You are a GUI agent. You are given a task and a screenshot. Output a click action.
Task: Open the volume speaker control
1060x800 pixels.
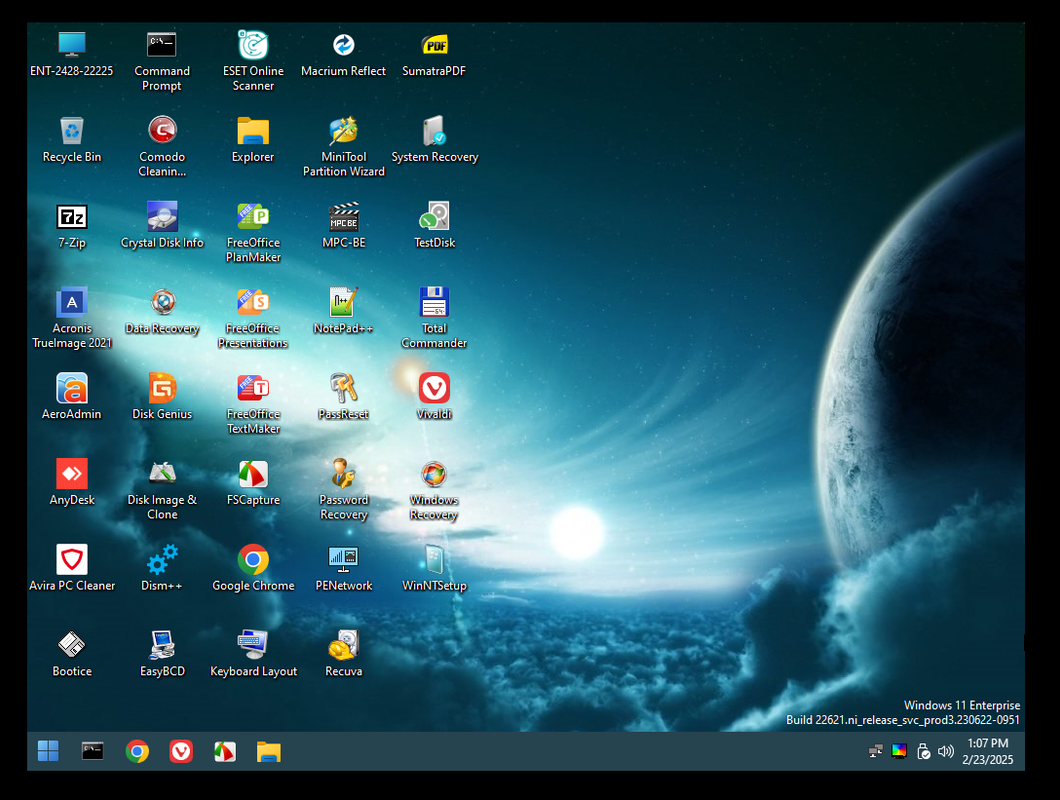pyautogui.click(x=946, y=751)
